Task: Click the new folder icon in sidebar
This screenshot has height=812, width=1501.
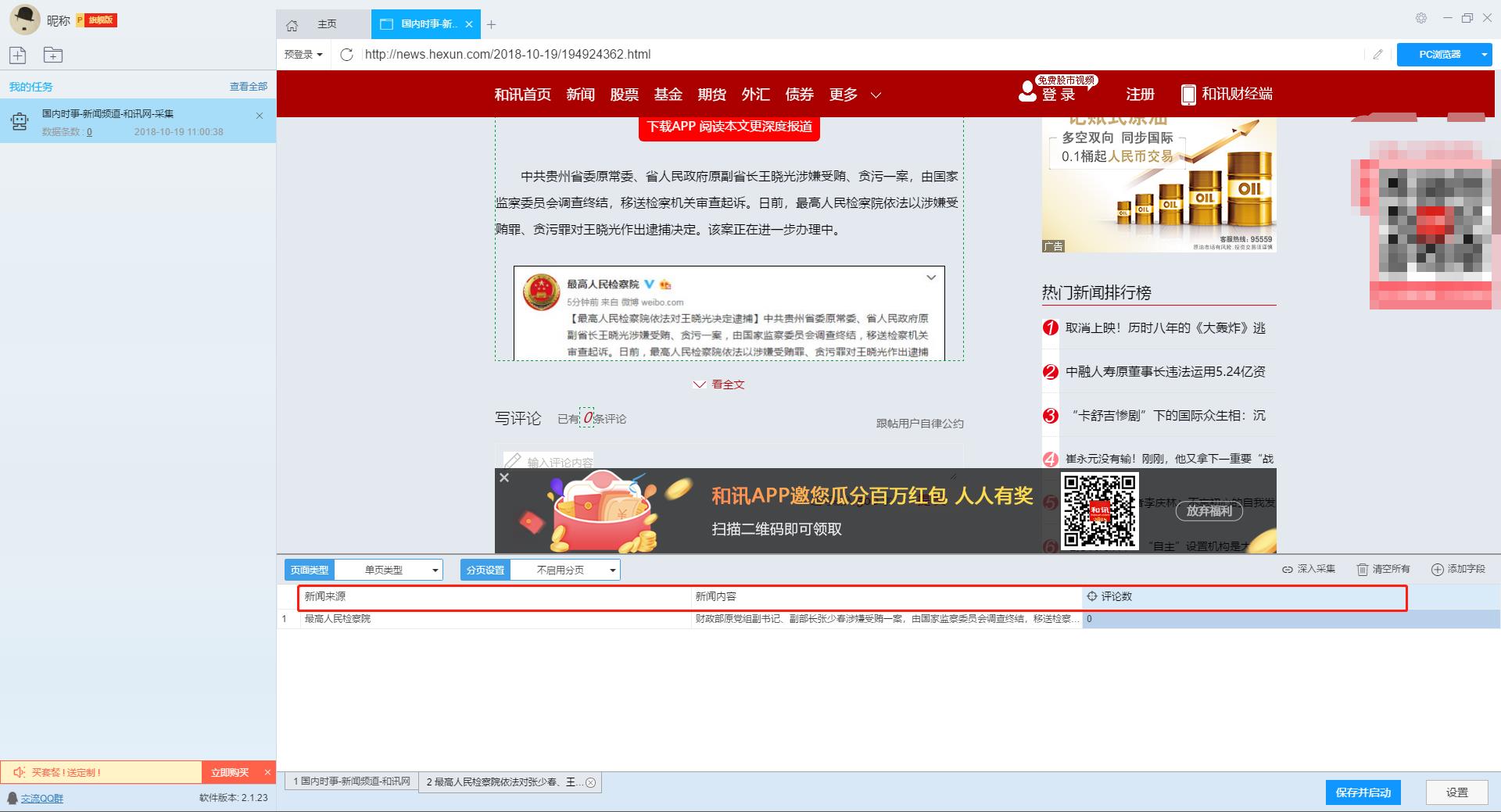Action: click(x=53, y=55)
